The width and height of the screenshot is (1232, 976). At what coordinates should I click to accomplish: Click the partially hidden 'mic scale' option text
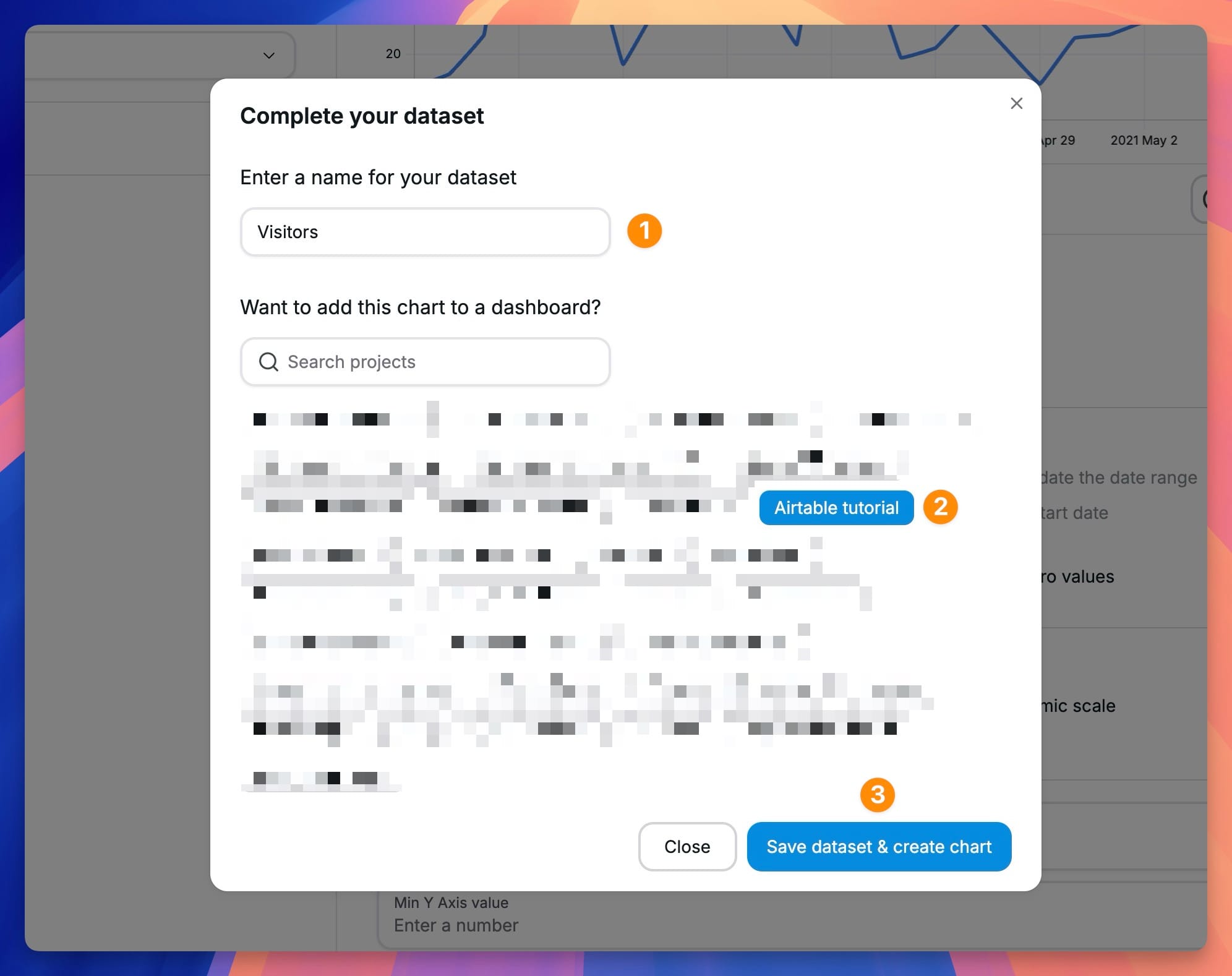tap(1078, 706)
